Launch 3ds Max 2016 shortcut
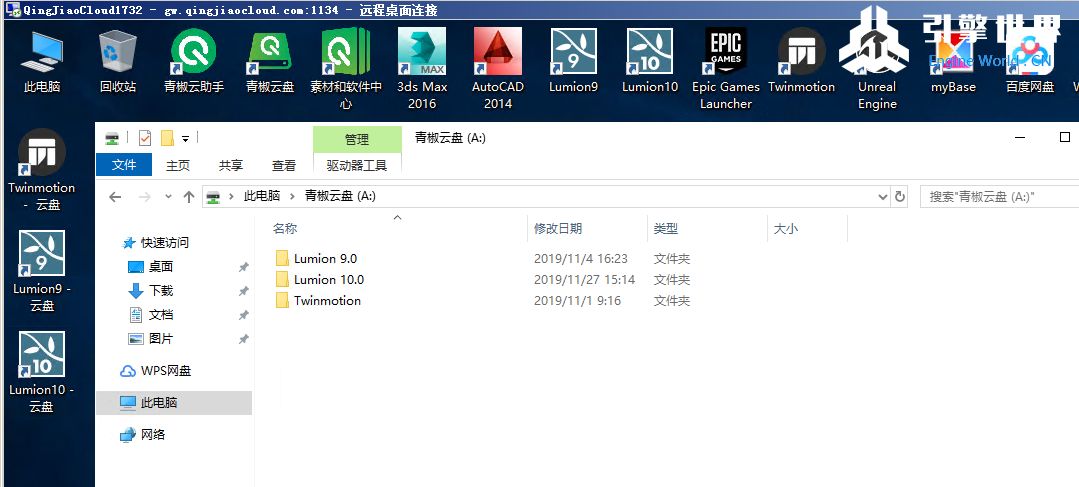 click(422, 69)
